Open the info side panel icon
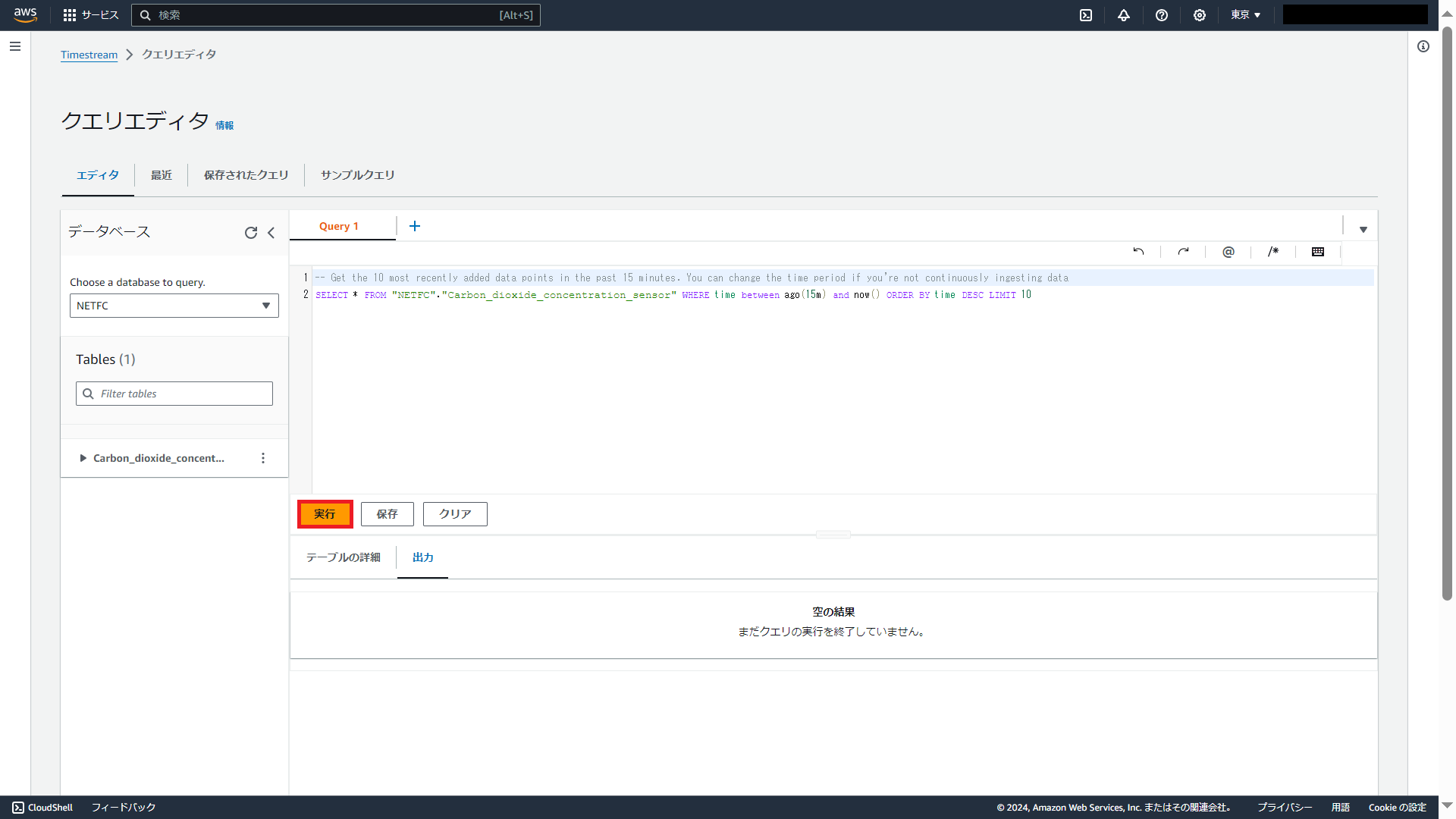This screenshot has height=819, width=1456. click(x=1423, y=46)
